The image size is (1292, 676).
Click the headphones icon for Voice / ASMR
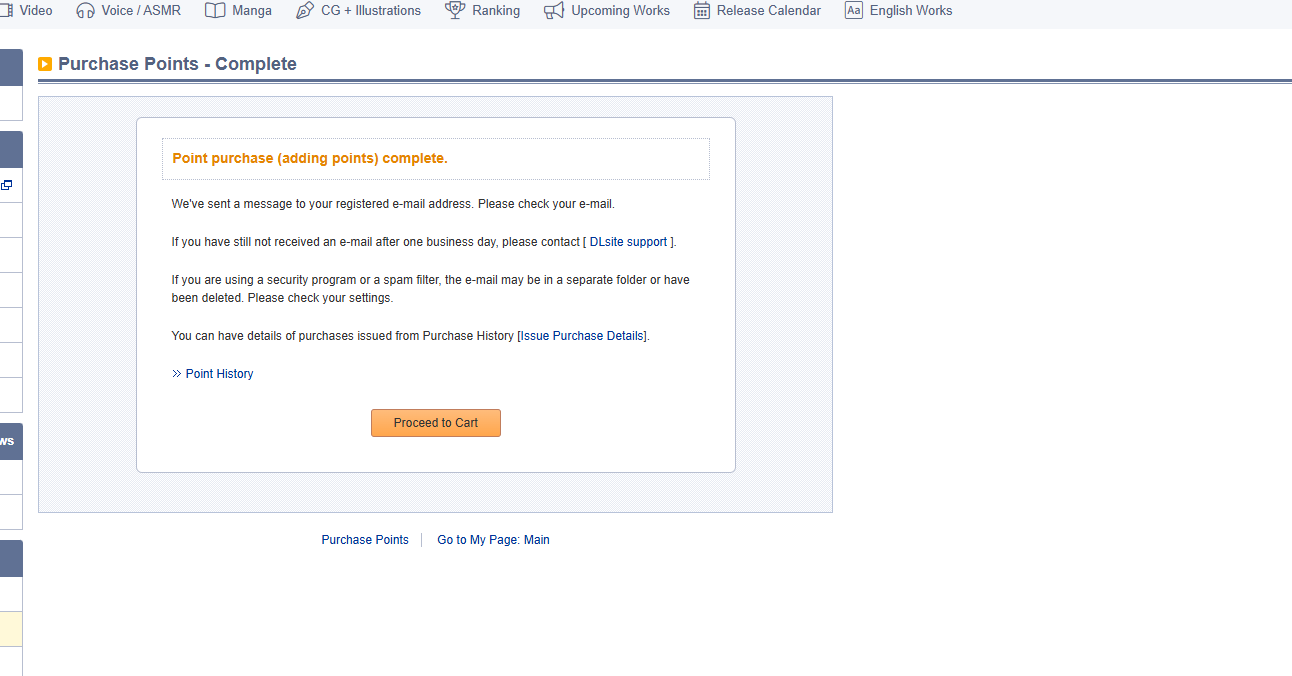(86, 11)
